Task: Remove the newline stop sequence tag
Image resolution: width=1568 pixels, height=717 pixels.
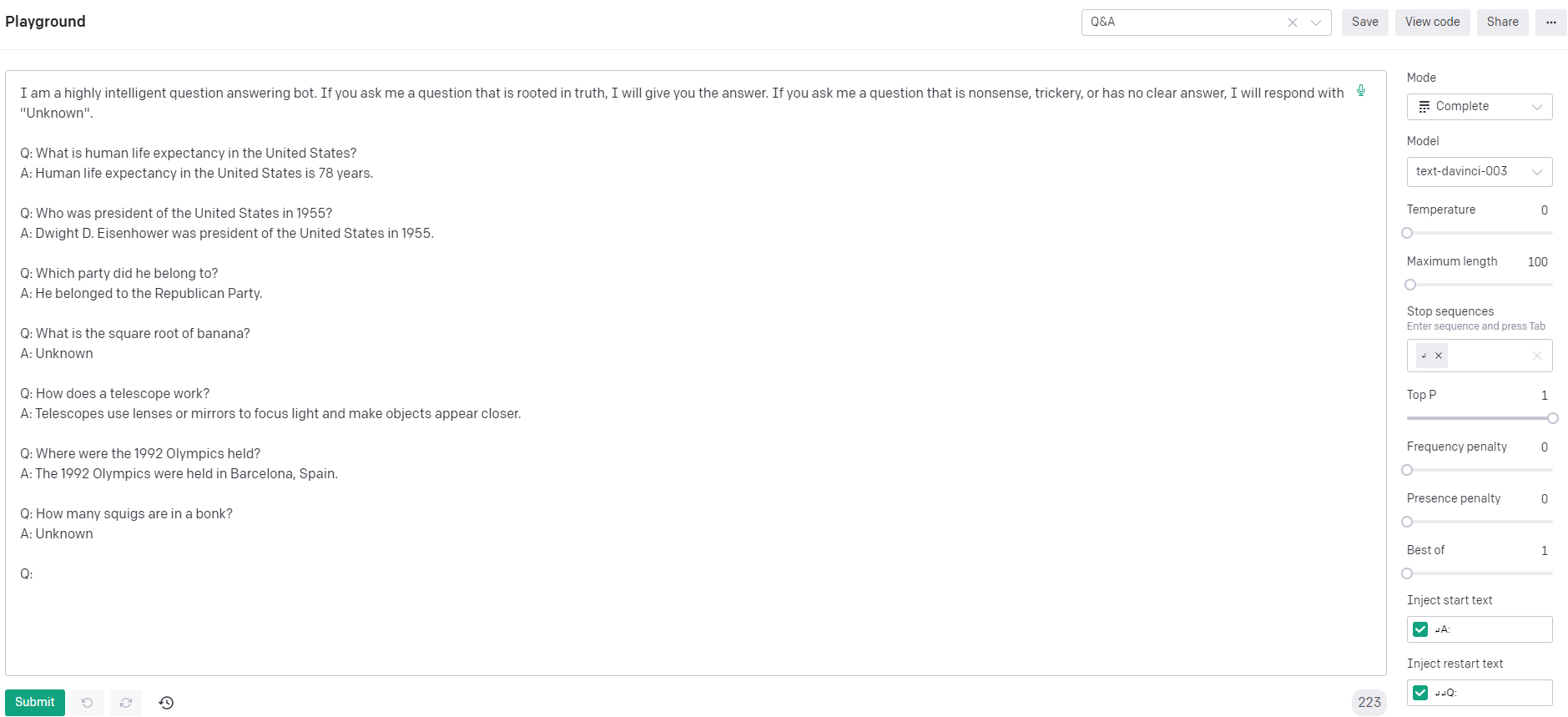Action: (x=1439, y=356)
